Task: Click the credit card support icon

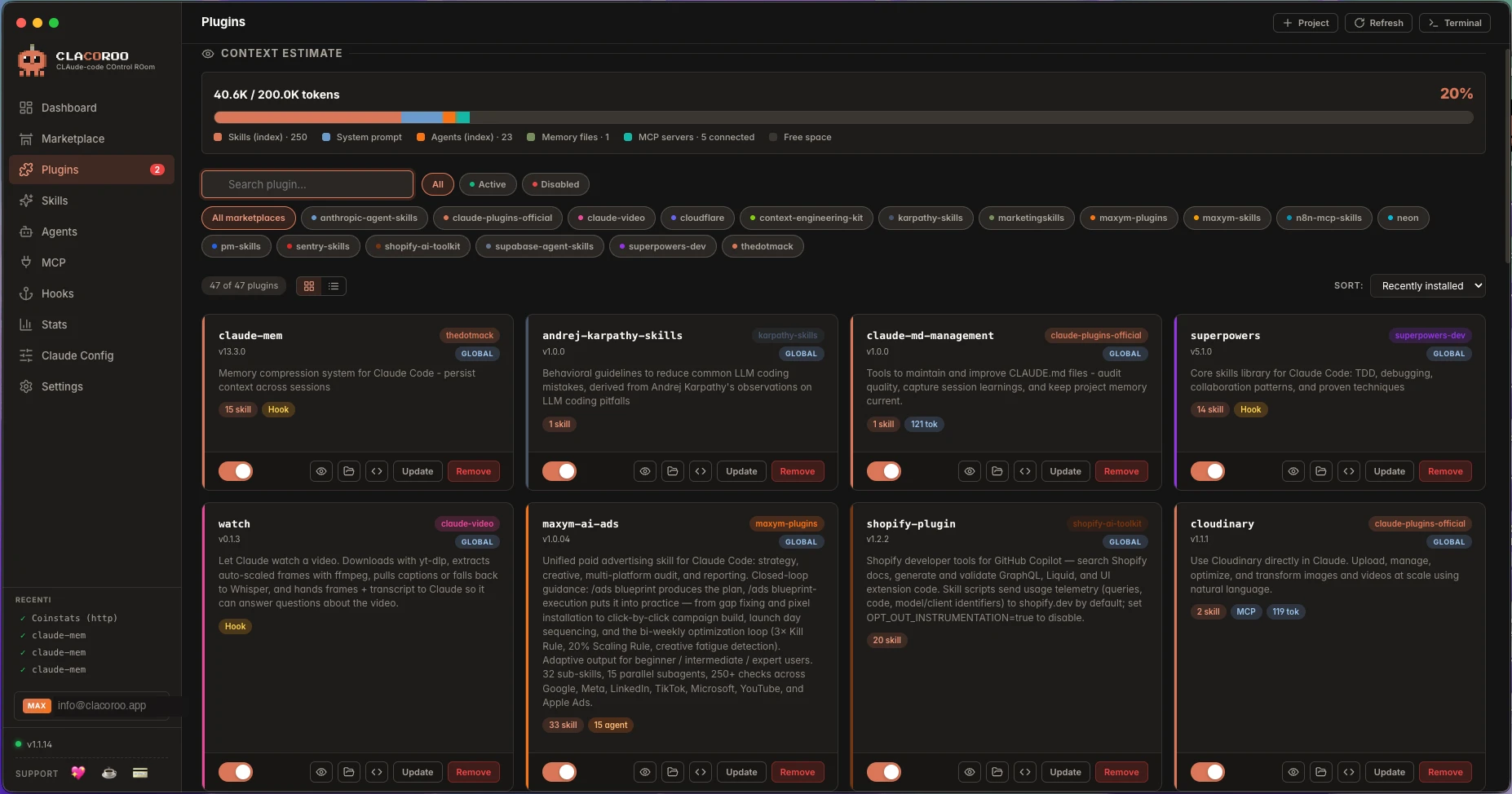Action: (140, 773)
